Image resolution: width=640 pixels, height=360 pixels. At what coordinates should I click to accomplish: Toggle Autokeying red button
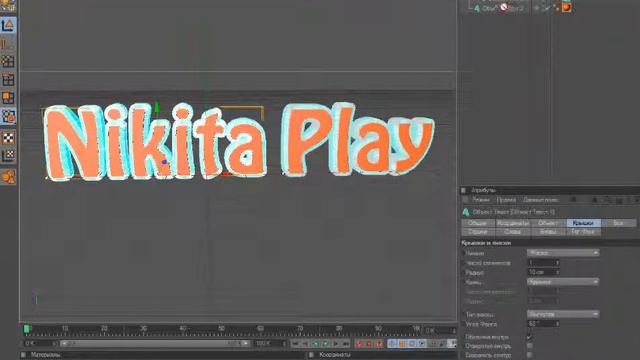point(369,344)
